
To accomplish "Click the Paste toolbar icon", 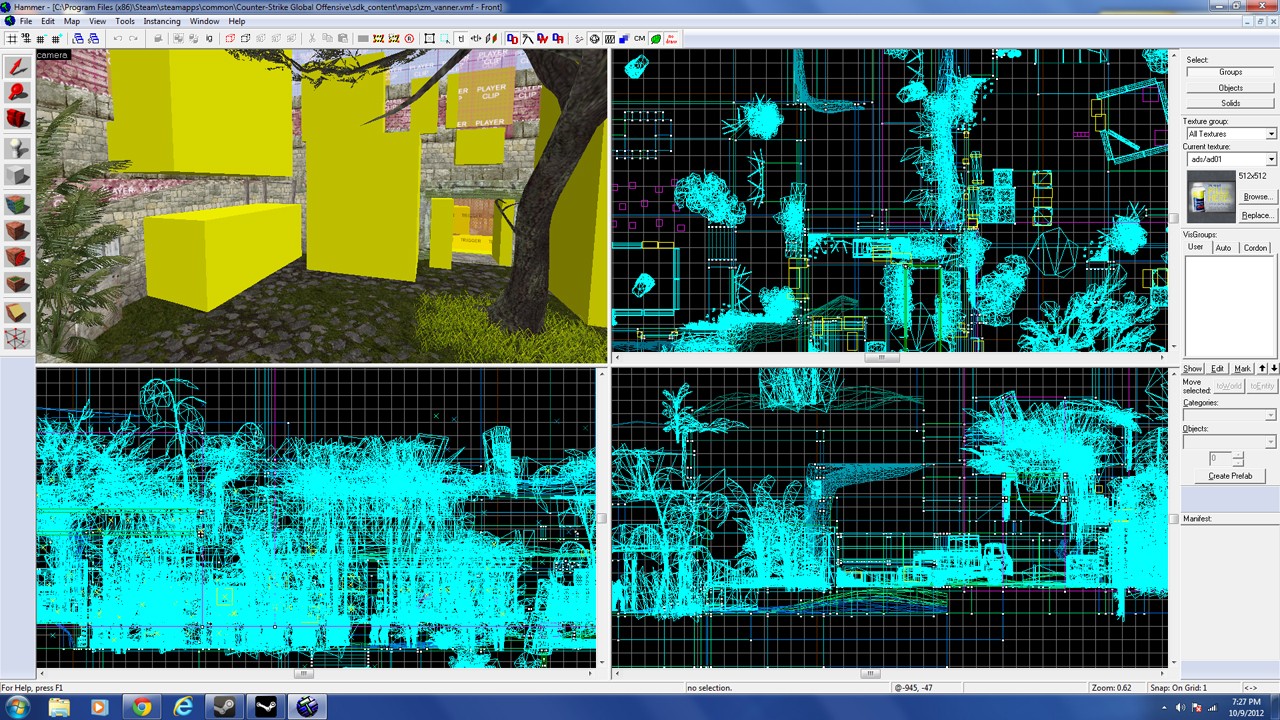I will click(x=343, y=39).
